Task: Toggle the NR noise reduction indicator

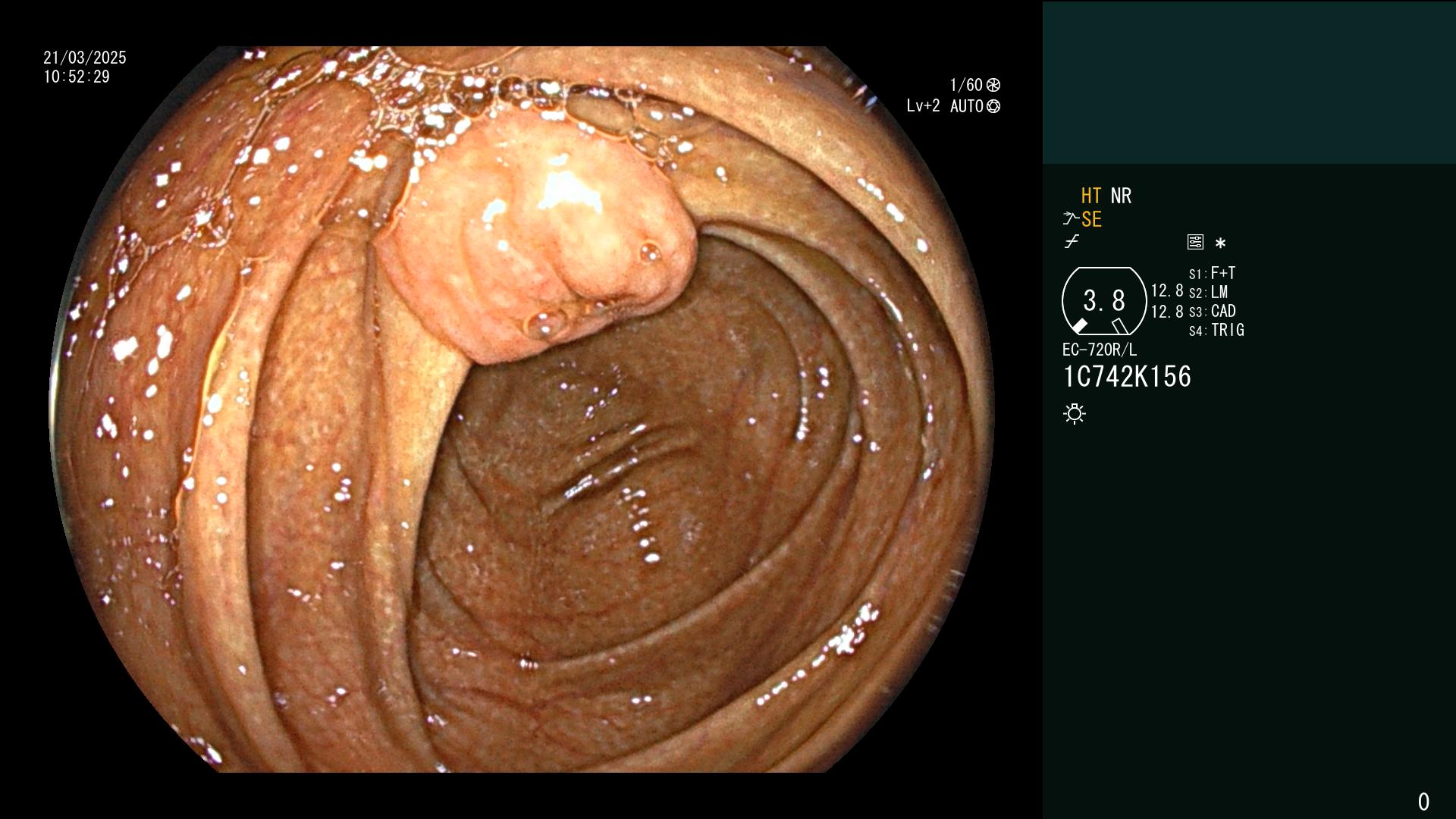Action: point(1121,196)
